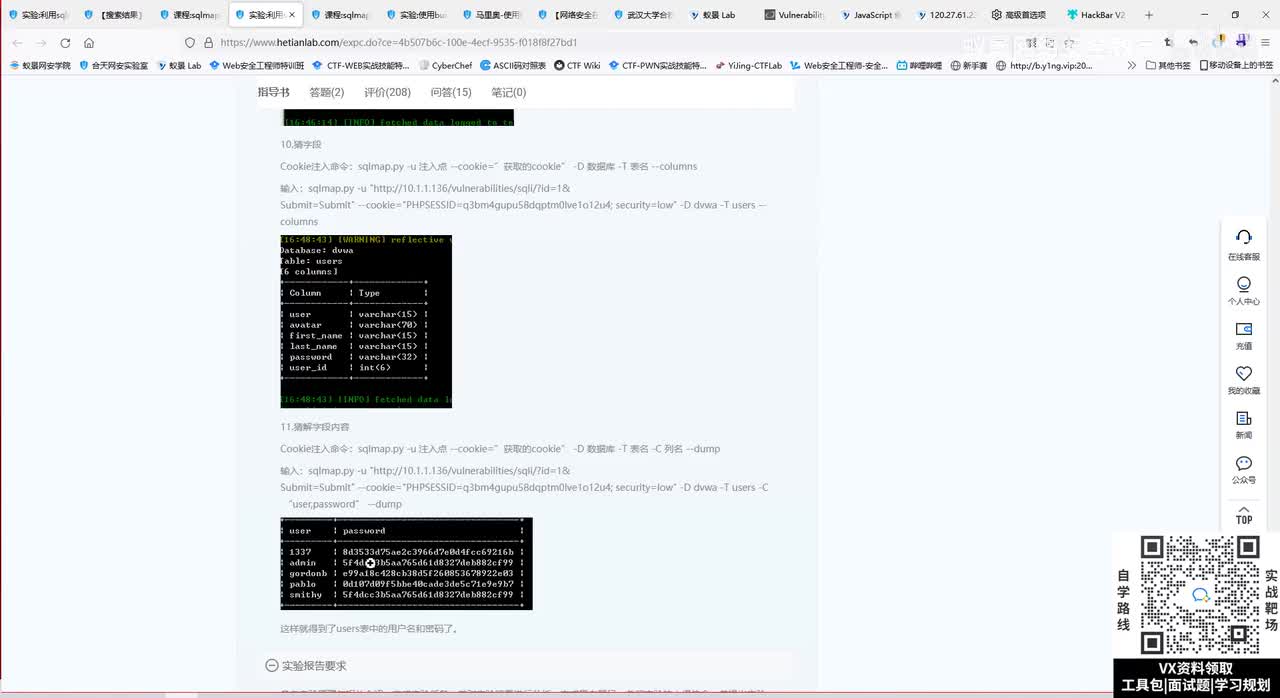Open 合天网安实验室 bookmark

point(113,65)
